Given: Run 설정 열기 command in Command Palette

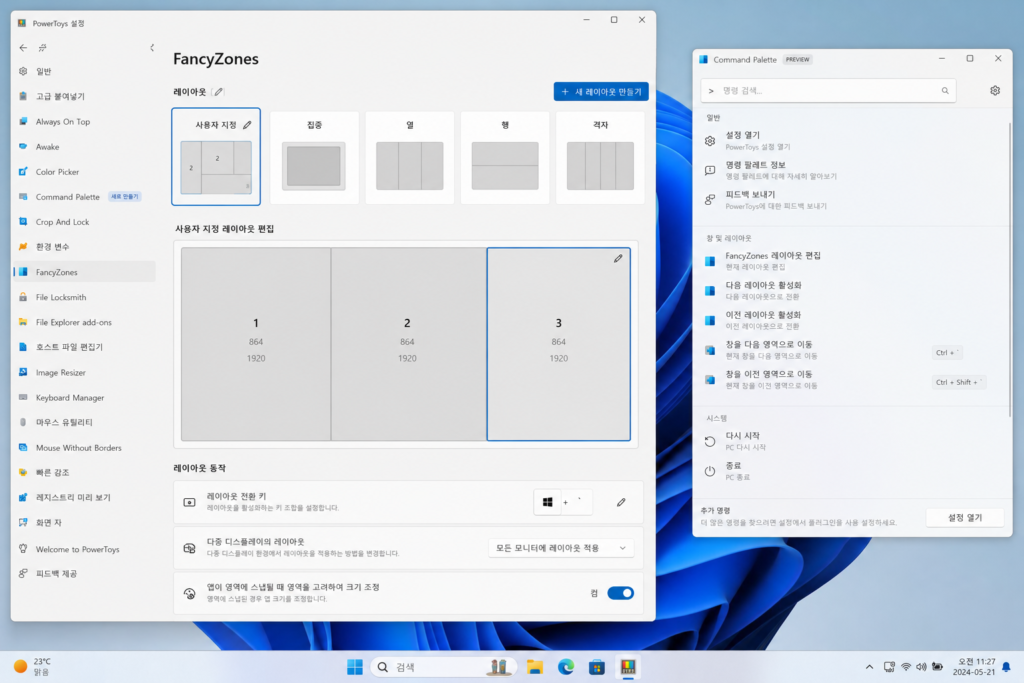Looking at the screenshot, I should 852,140.
